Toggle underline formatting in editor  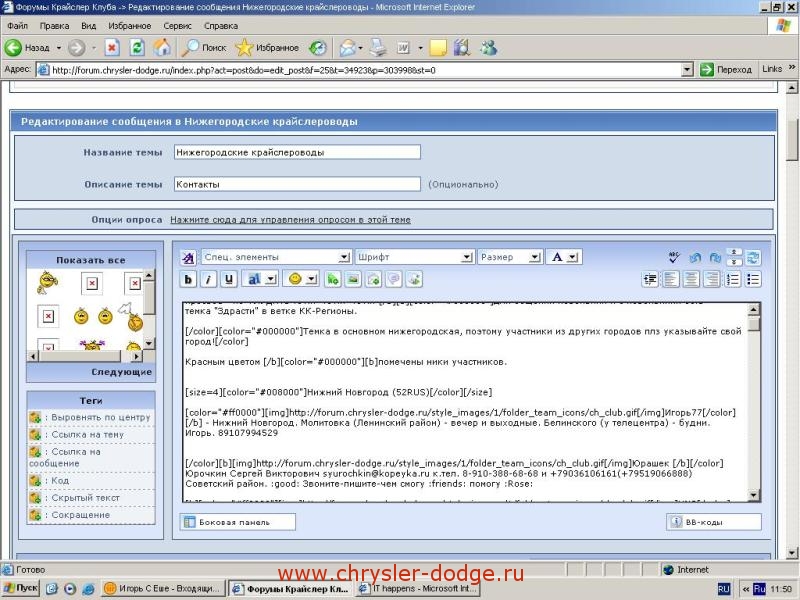(229, 279)
